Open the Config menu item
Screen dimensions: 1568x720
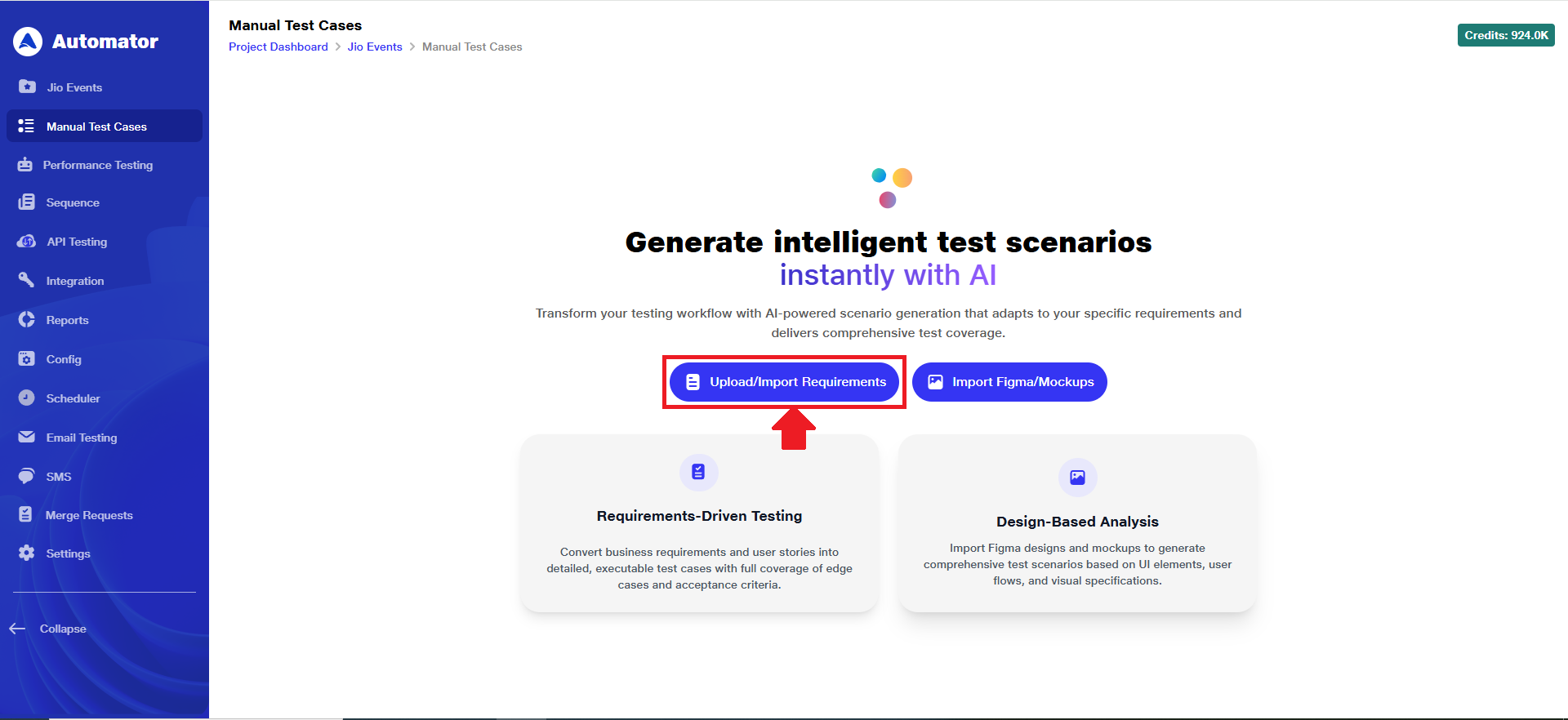click(x=64, y=359)
